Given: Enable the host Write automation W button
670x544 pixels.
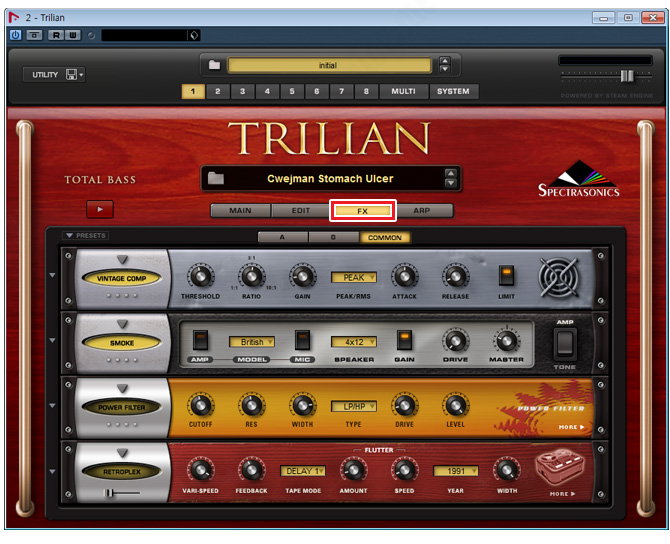Looking at the screenshot, I should coord(73,35).
